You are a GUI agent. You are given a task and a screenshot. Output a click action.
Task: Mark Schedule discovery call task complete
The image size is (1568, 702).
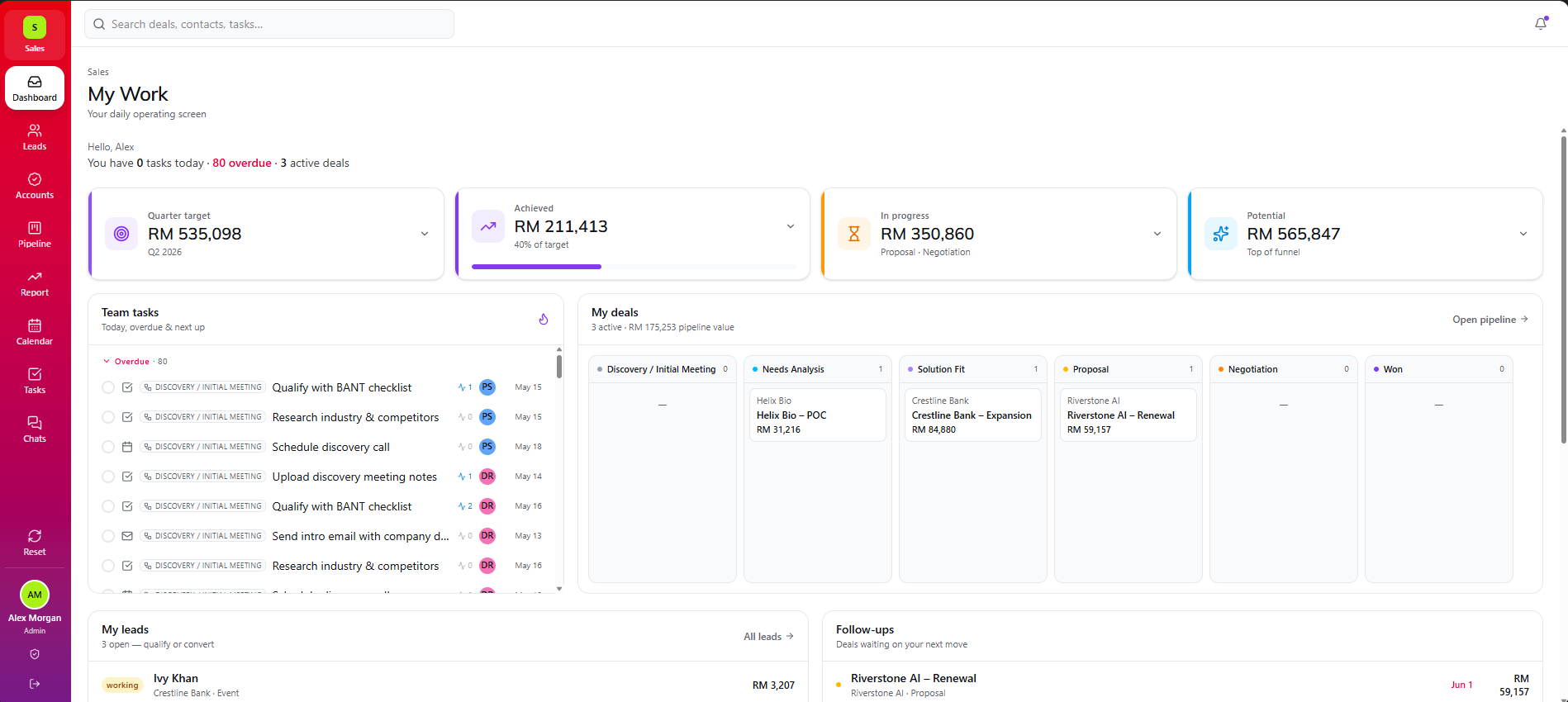click(x=108, y=447)
